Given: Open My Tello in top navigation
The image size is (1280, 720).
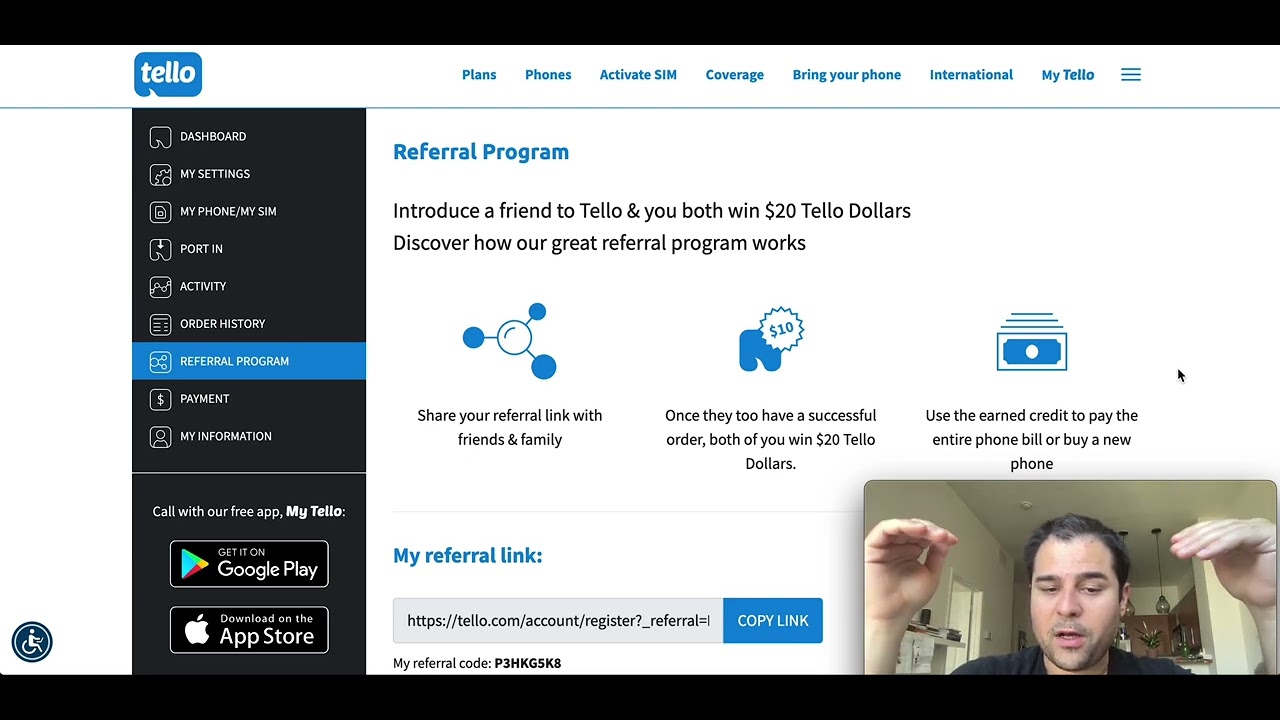Looking at the screenshot, I should (x=1068, y=75).
